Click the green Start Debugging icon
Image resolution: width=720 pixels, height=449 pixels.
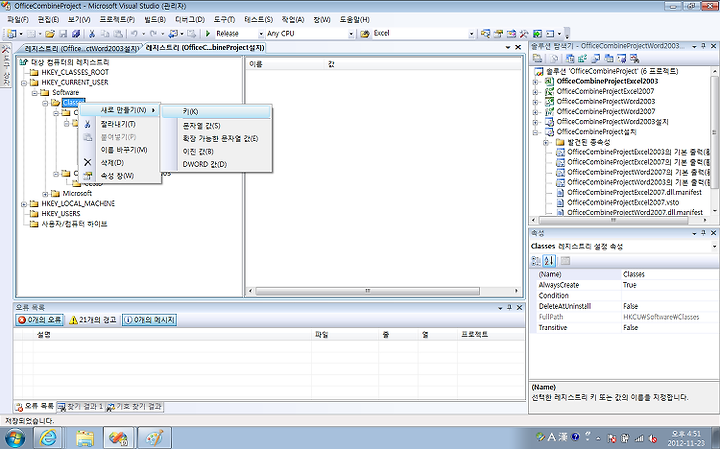point(208,34)
